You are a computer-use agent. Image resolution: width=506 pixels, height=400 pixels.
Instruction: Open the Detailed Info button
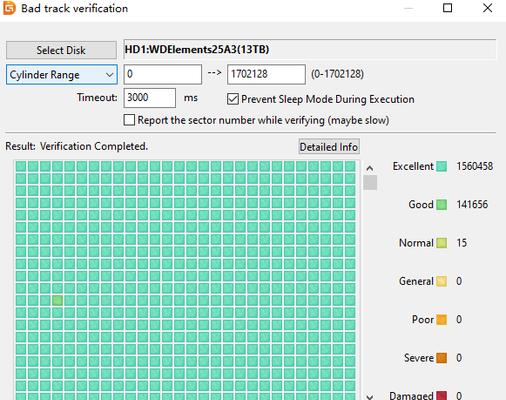(x=329, y=147)
